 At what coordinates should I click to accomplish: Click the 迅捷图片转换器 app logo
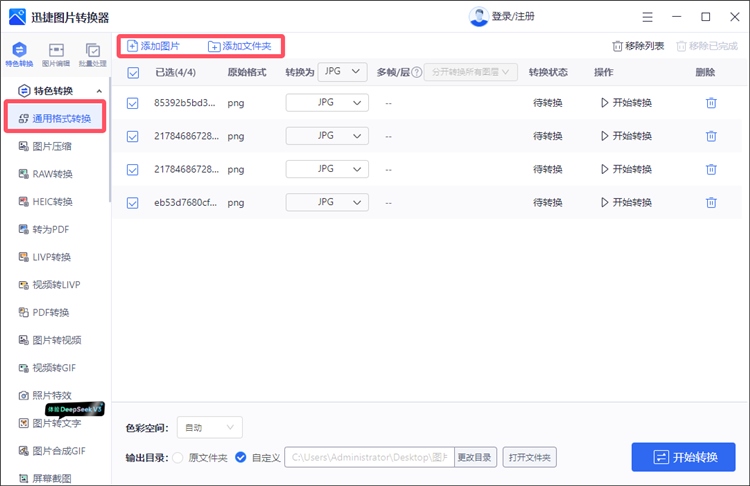17,17
